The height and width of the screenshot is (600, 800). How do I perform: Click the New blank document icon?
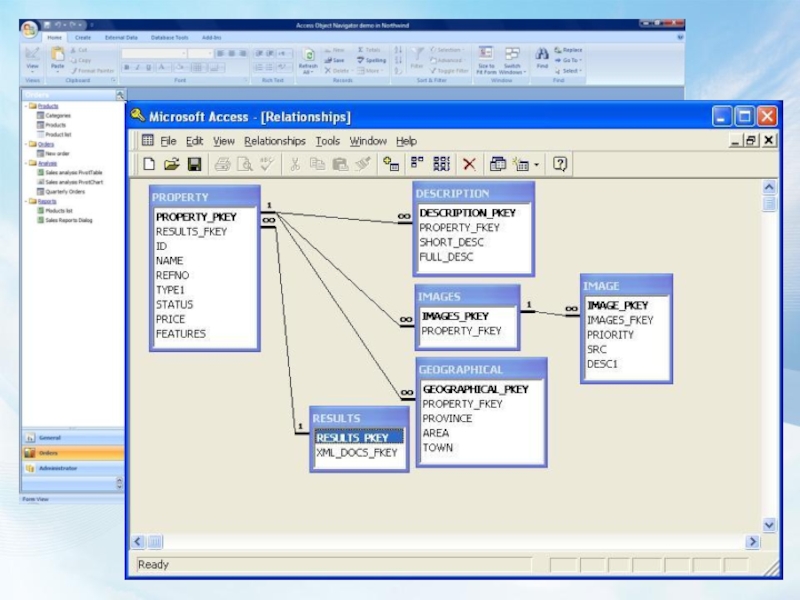149,165
